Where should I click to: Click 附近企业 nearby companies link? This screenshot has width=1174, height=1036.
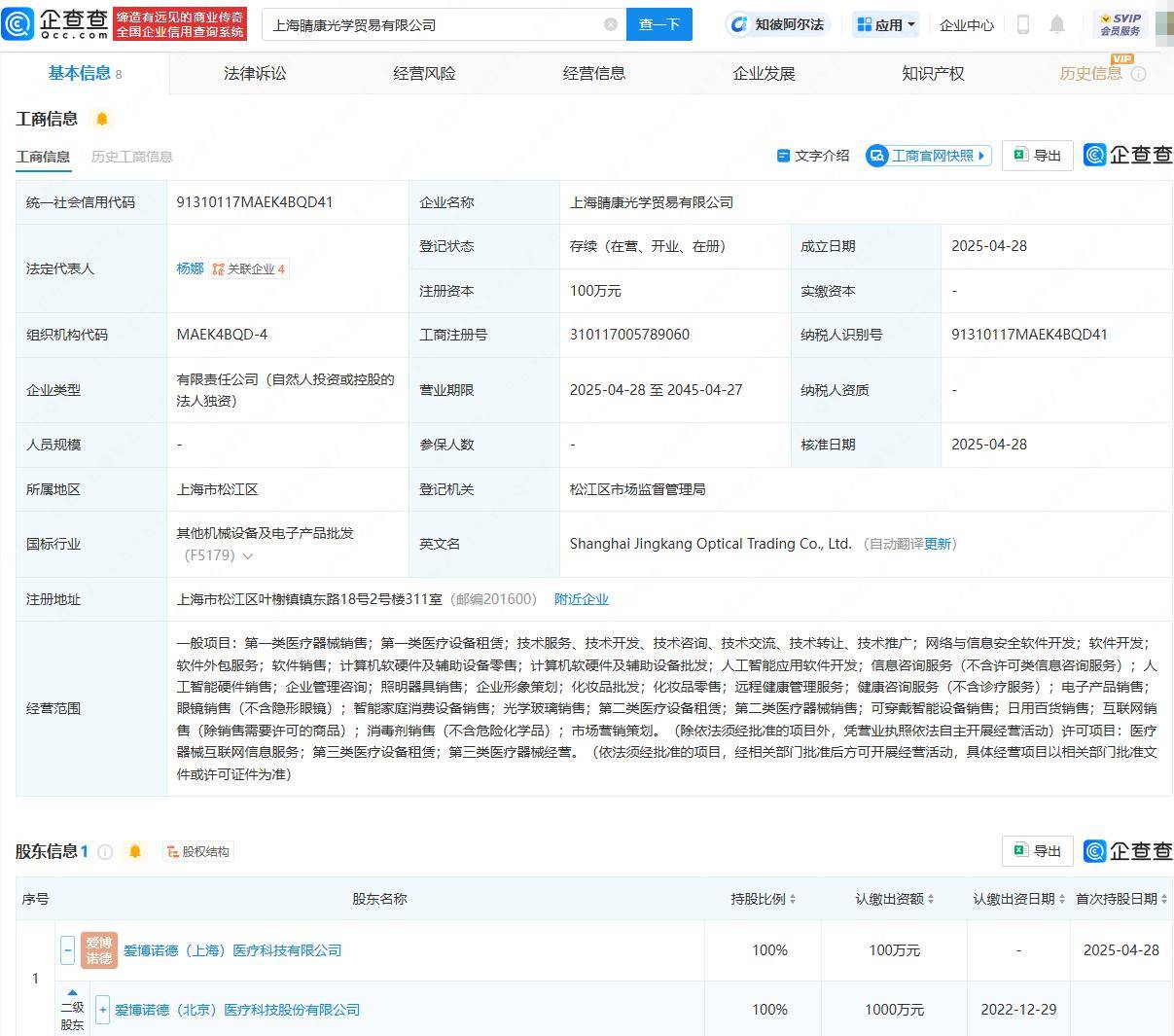(582, 599)
